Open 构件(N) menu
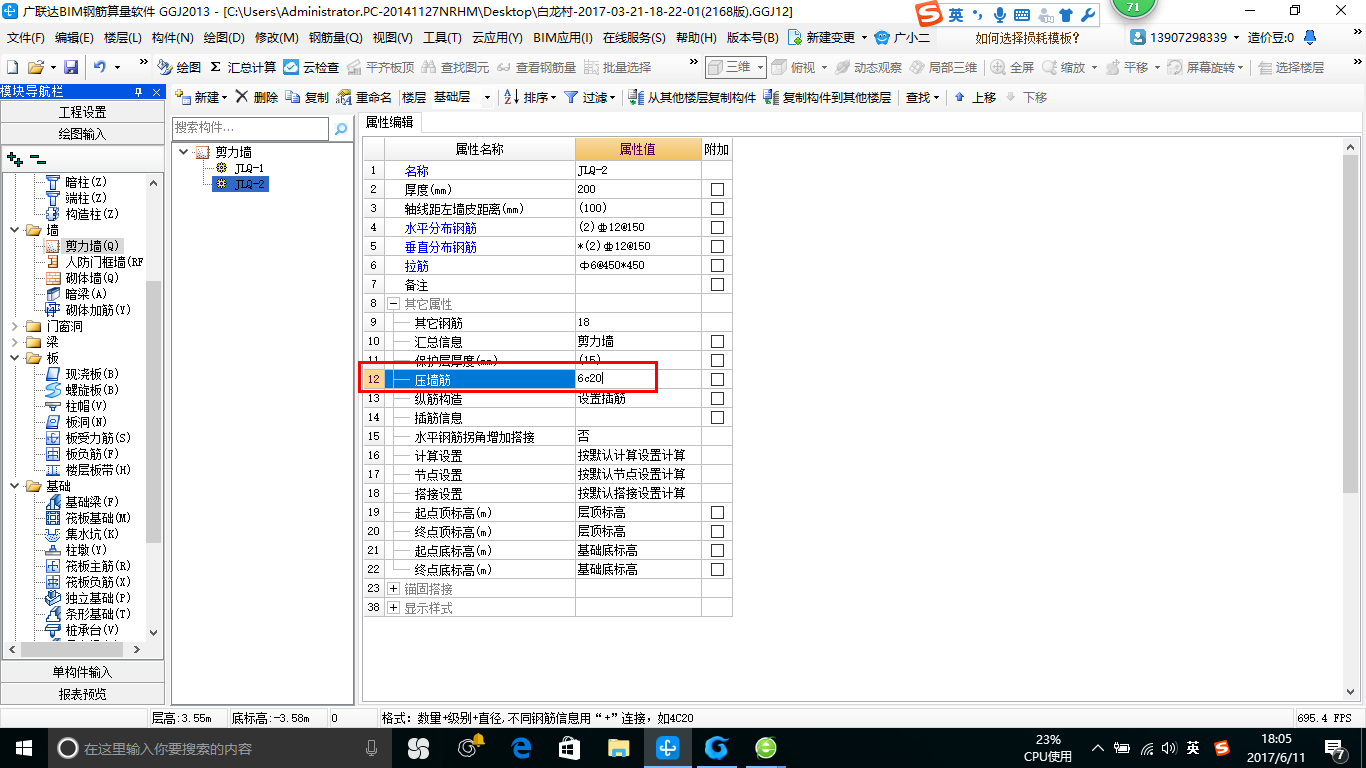Image resolution: width=1366 pixels, height=768 pixels. click(x=173, y=38)
